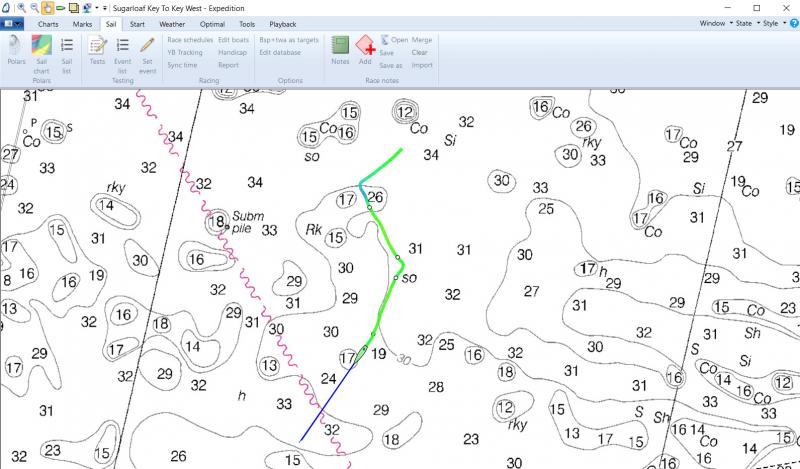Open the Style dropdown menu
800x469 pixels.
(774, 22)
